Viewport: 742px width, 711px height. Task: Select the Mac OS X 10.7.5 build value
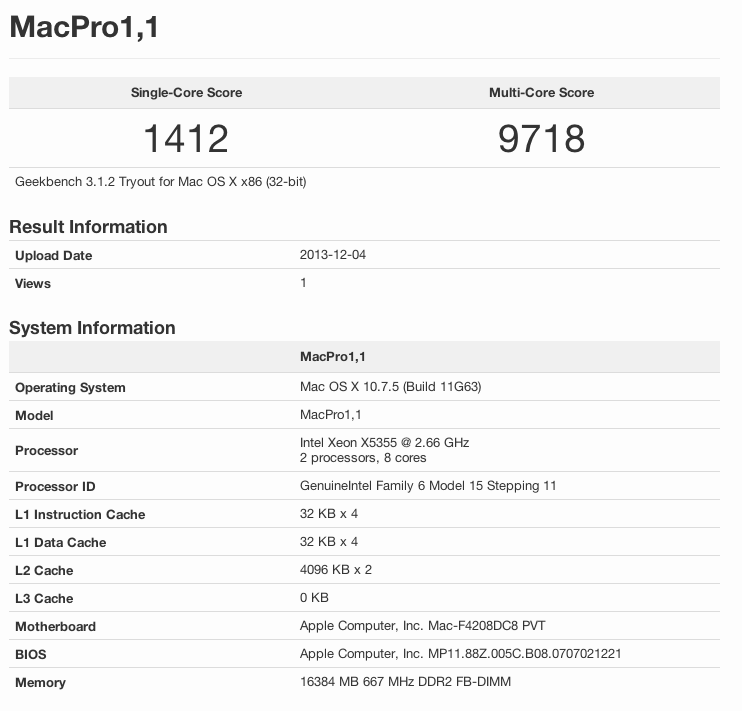(x=390, y=387)
